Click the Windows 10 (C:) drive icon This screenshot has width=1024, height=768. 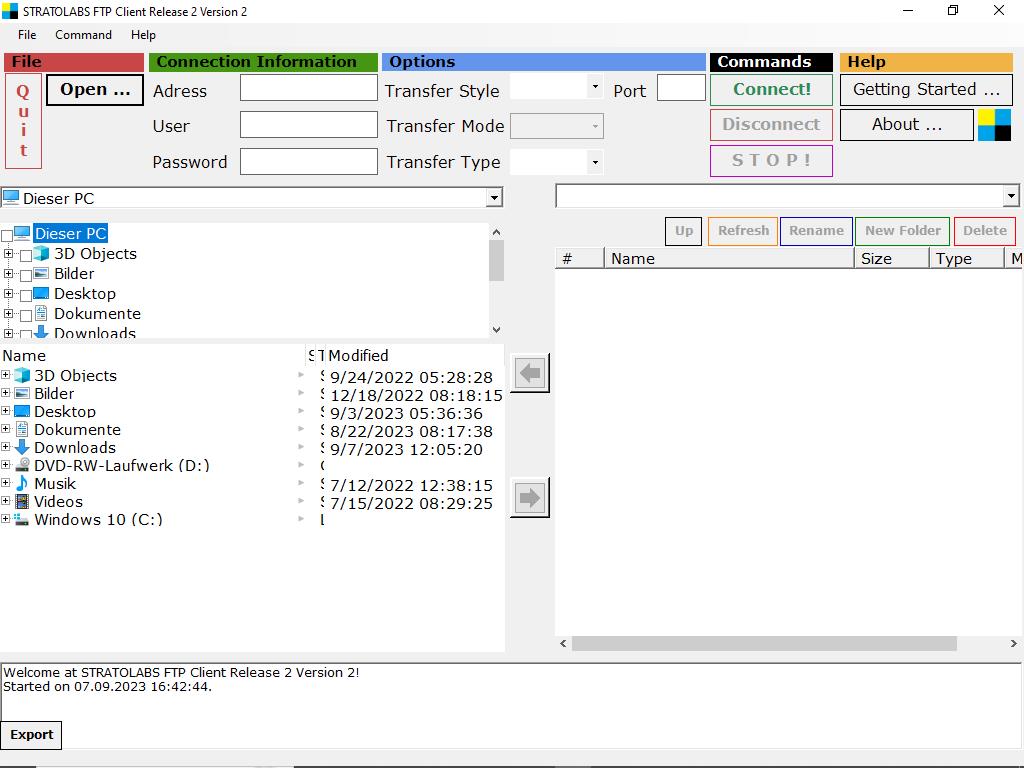22,519
